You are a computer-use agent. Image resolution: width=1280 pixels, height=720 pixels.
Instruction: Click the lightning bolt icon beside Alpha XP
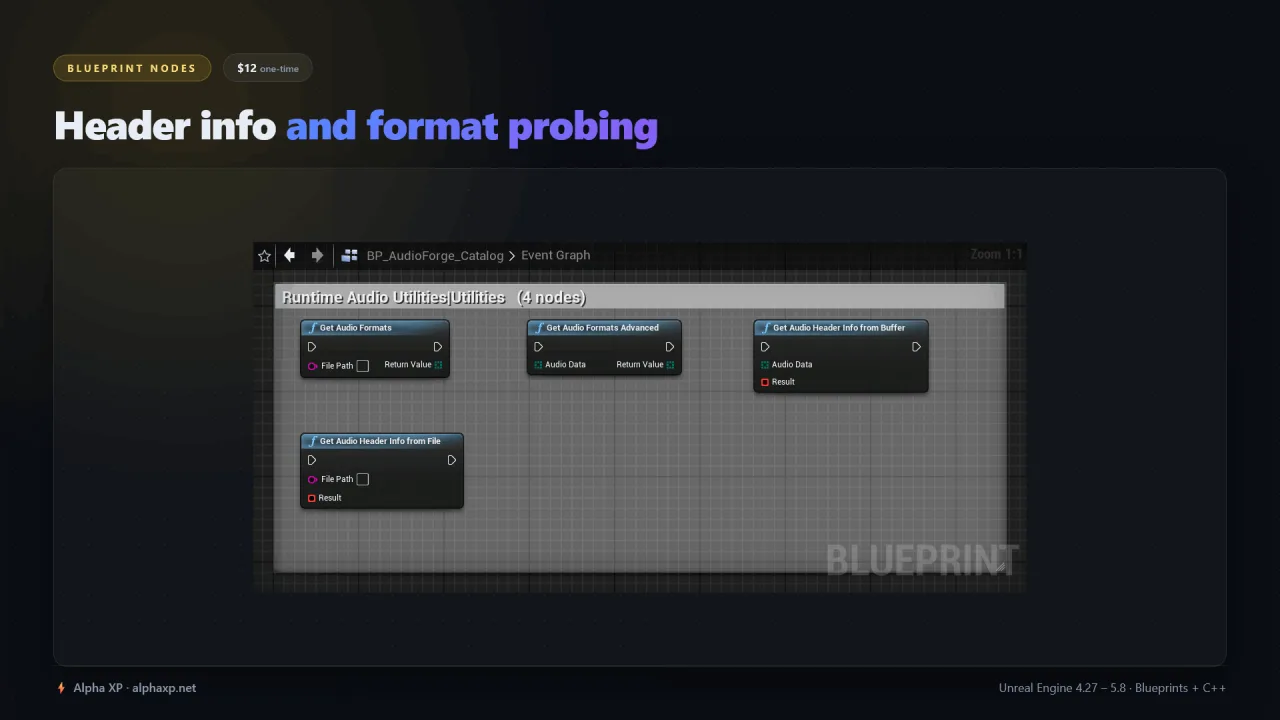[61, 688]
